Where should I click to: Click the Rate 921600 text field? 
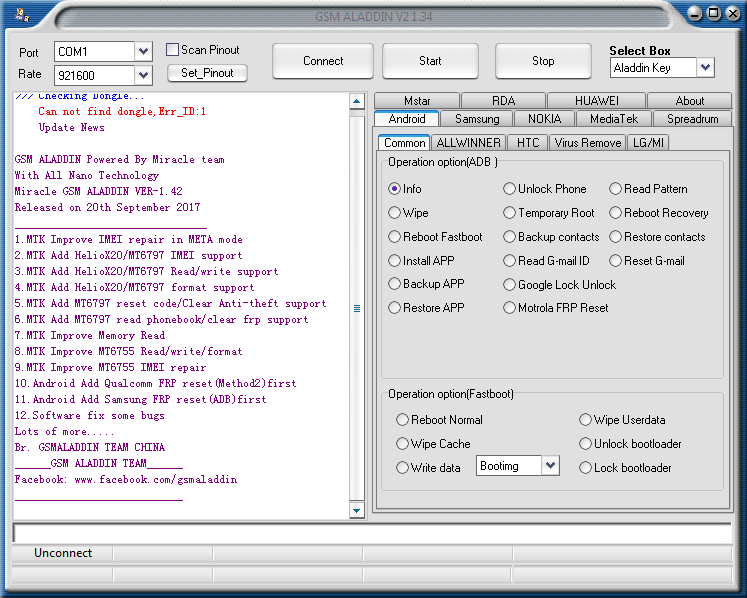pos(94,75)
